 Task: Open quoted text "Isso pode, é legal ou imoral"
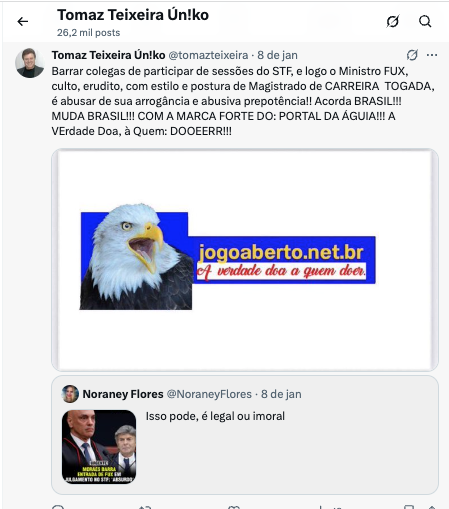[215, 416]
